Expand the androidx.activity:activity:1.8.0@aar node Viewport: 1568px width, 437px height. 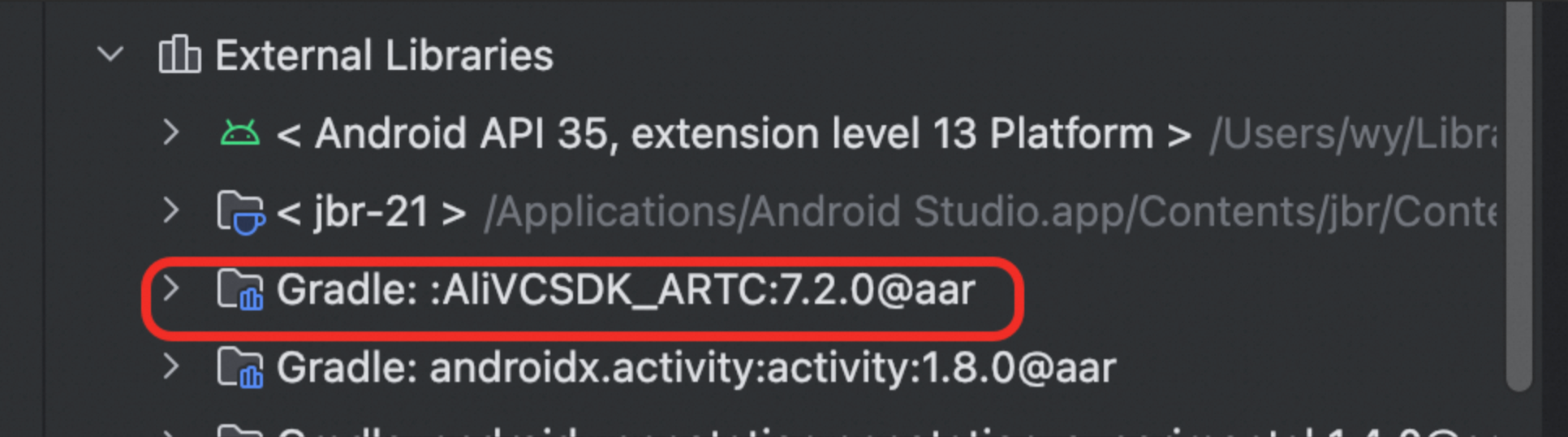[170, 367]
